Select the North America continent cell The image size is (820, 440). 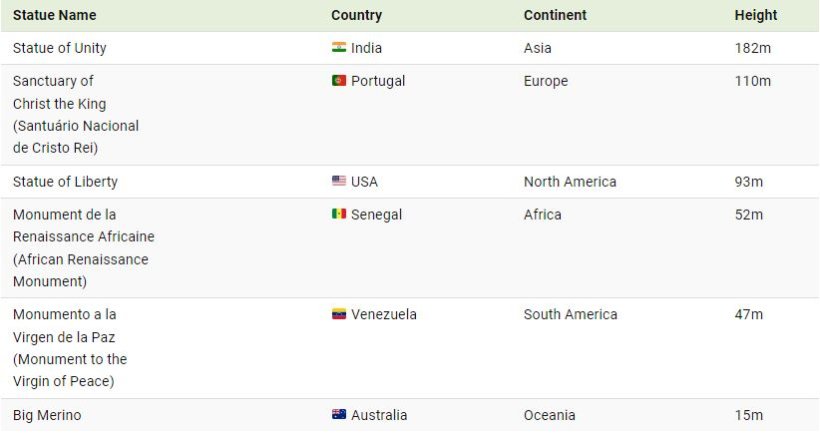570,182
